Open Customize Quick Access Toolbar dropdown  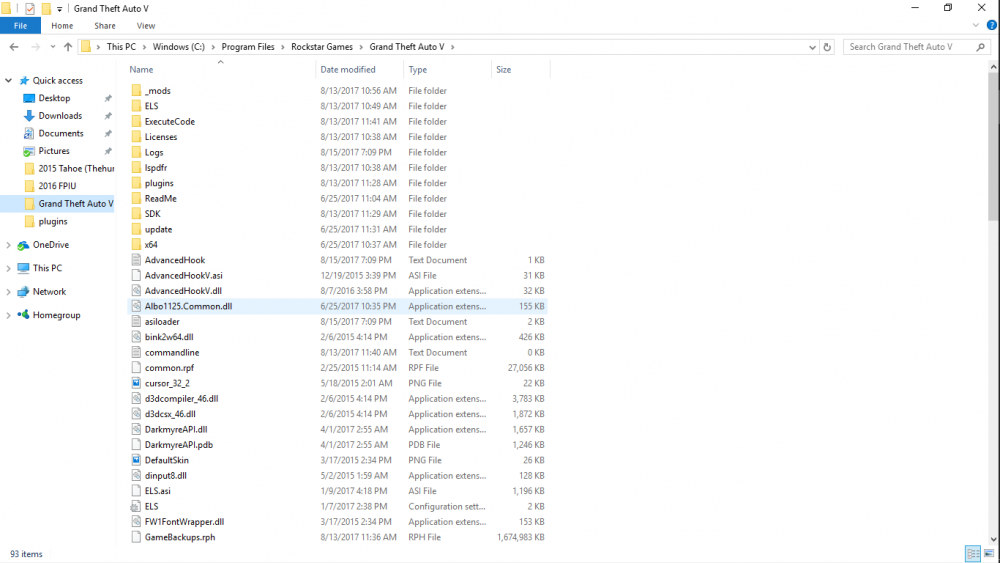pyautogui.click(x=59, y=9)
